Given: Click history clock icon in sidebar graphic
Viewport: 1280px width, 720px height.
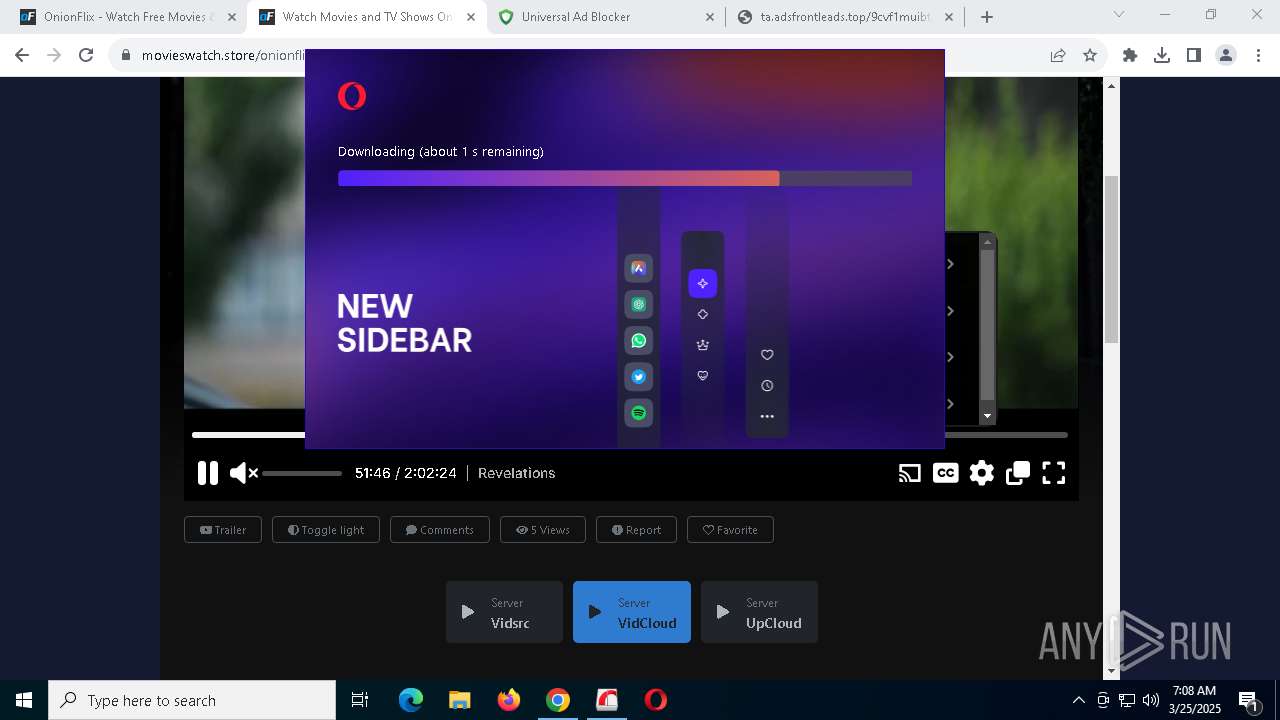Looking at the screenshot, I should point(767,386).
